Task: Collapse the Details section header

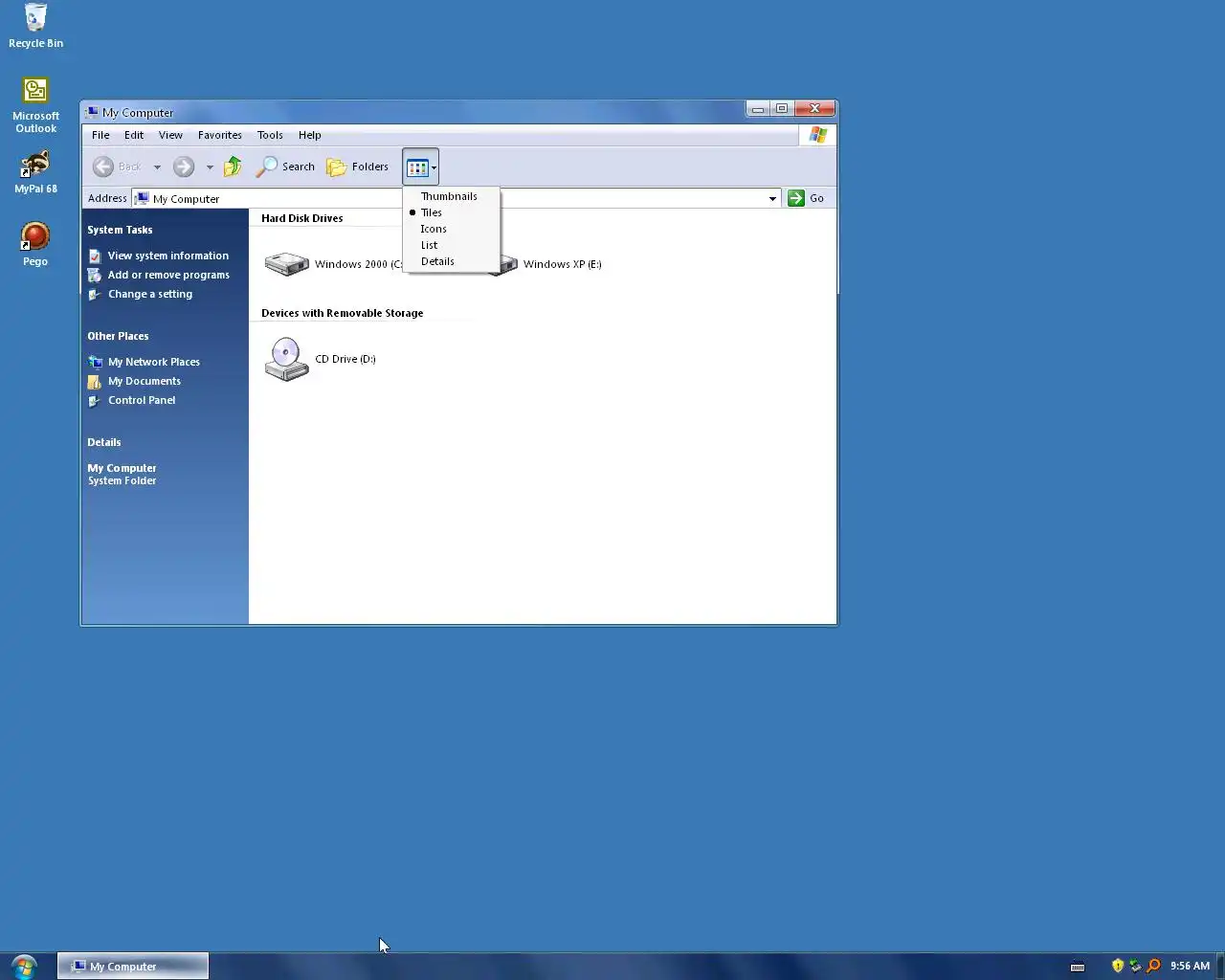Action: (x=104, y=442)
